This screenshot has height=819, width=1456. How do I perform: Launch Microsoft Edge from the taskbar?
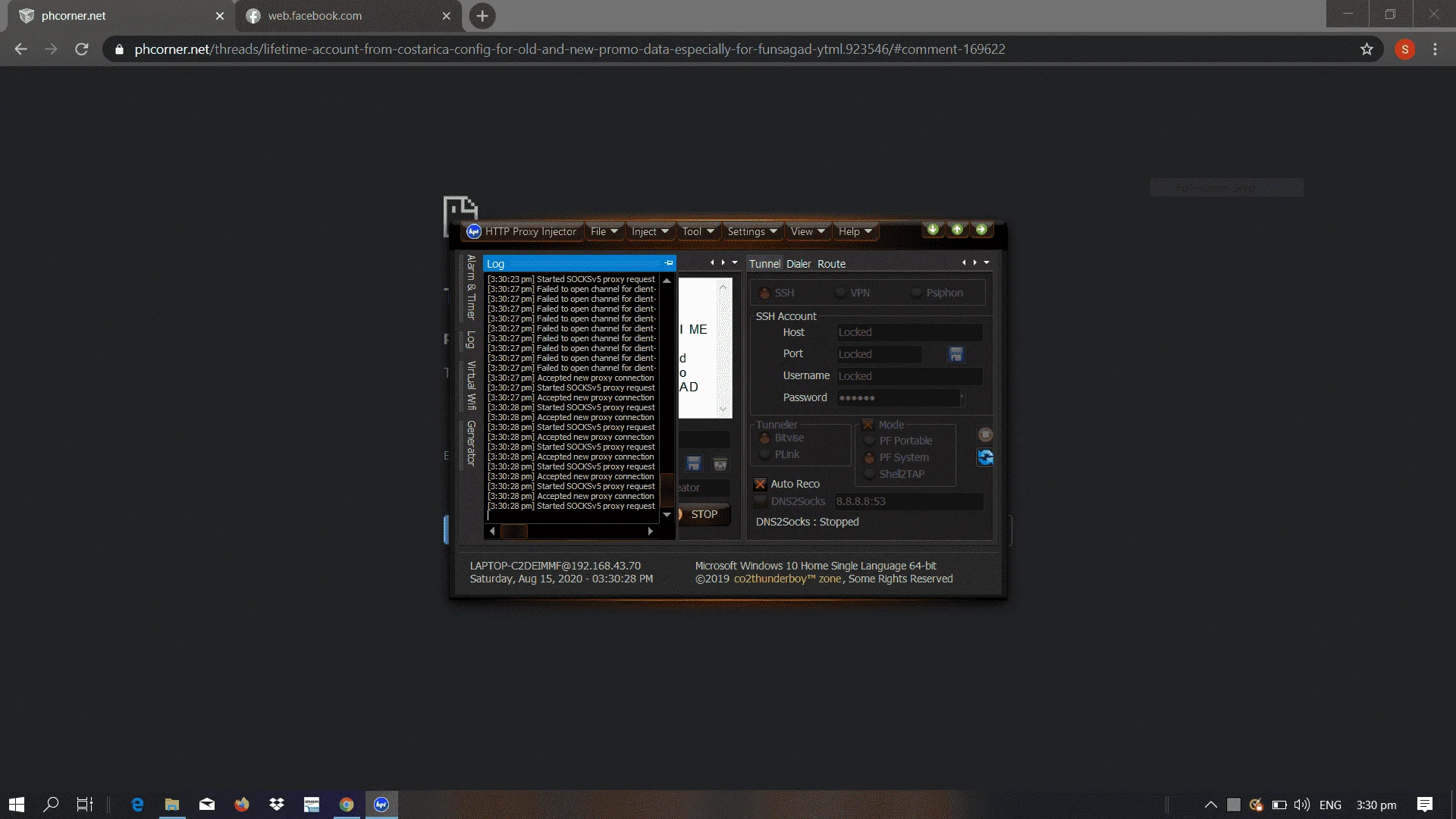tap(137, 805)
